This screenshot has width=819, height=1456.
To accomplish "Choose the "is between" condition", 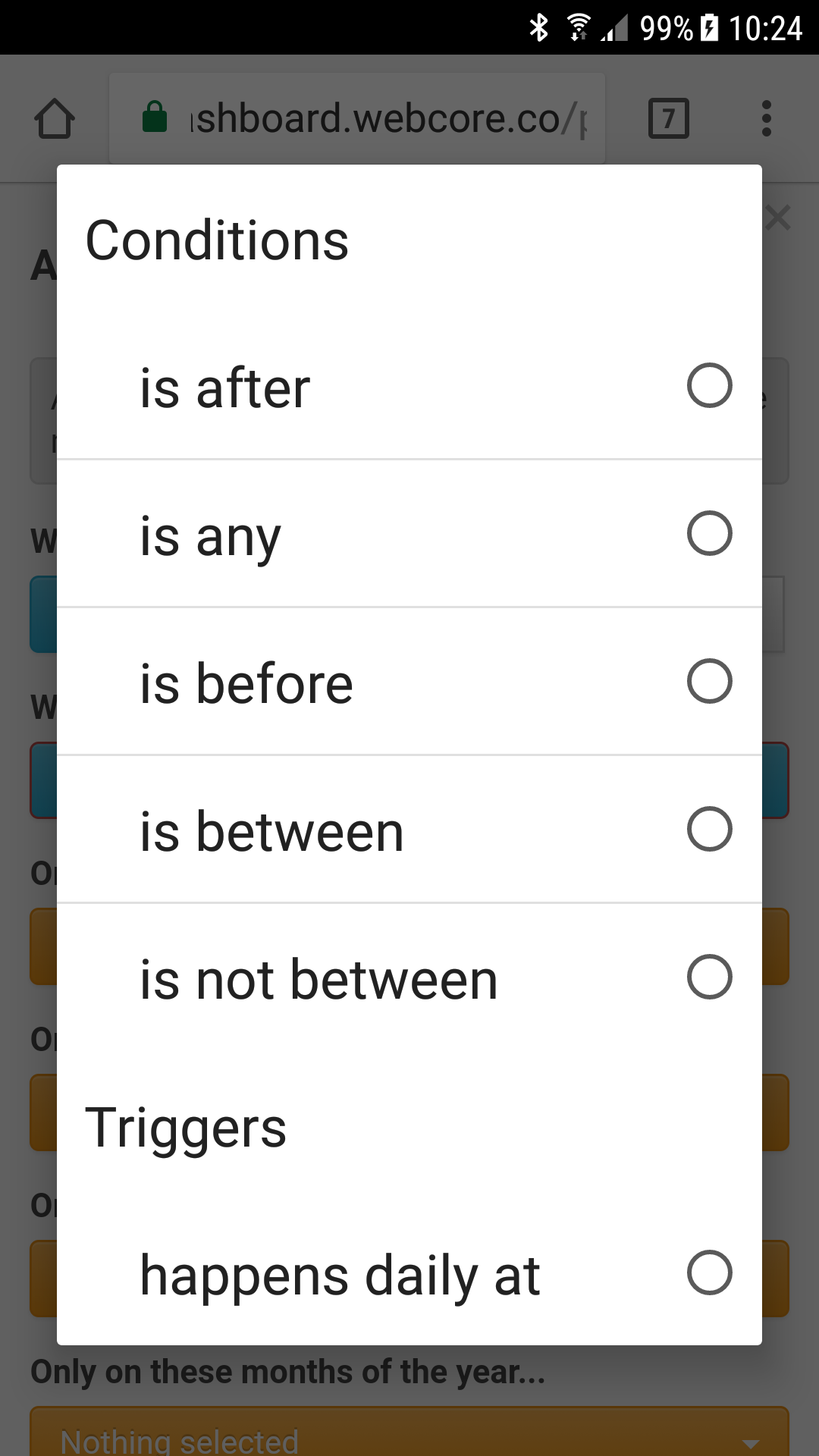I will 409,829.
